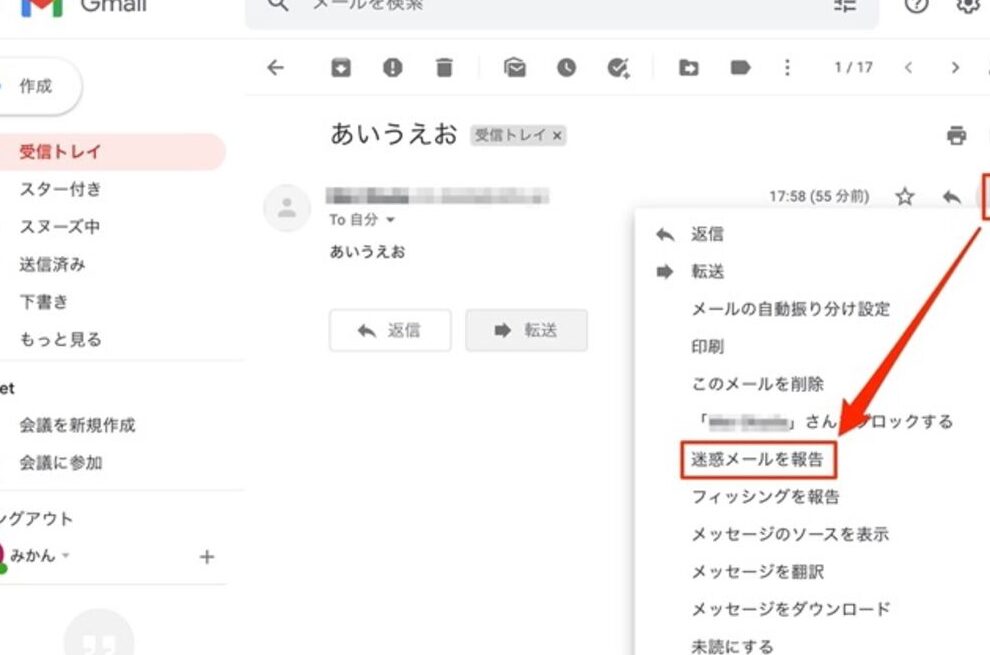This screenshot has height=655, width=990.
Task: Choose メールの自動振り分け設定 menu item
Action: coord(790,309)
